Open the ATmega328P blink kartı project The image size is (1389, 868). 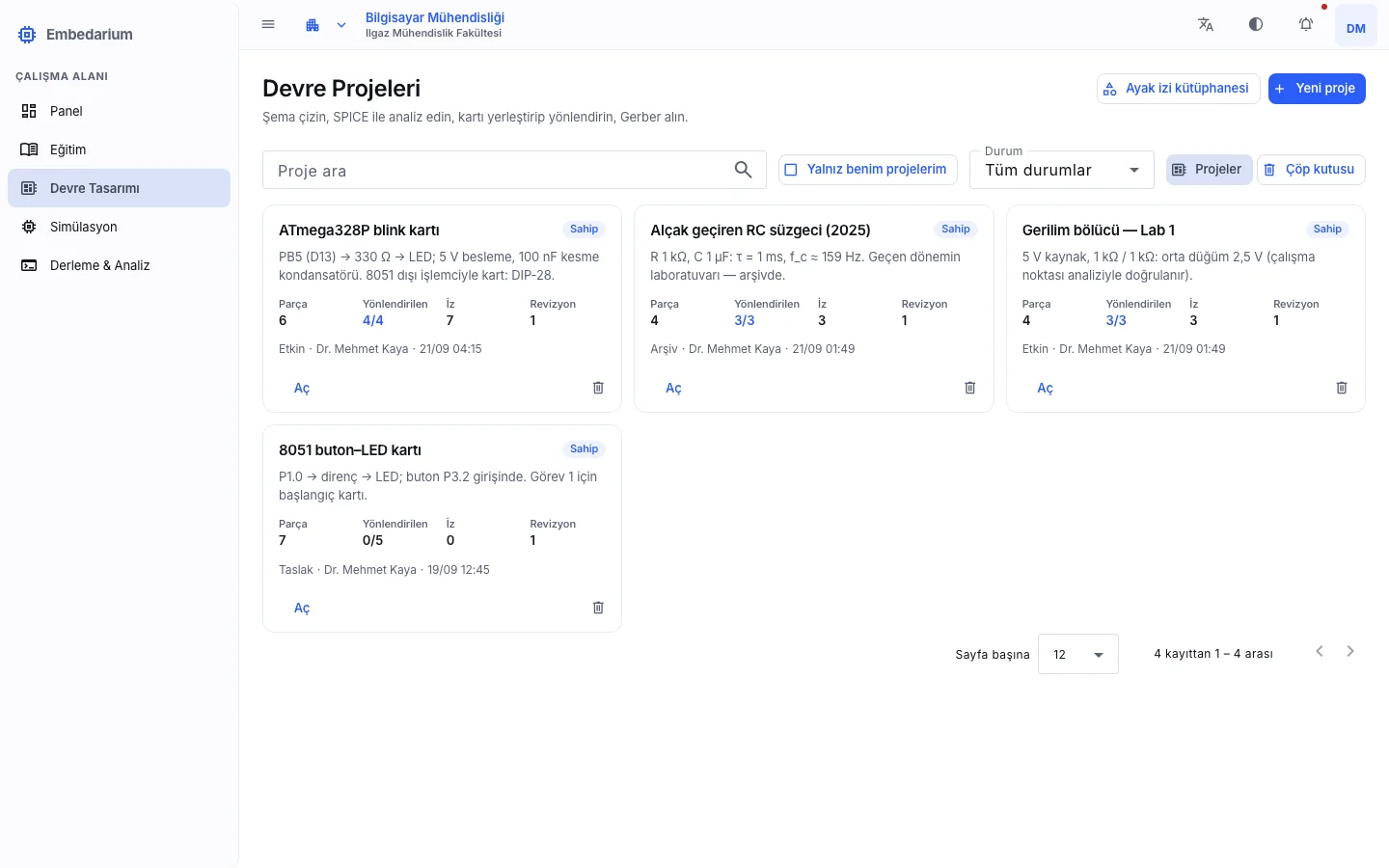(302, 388)
